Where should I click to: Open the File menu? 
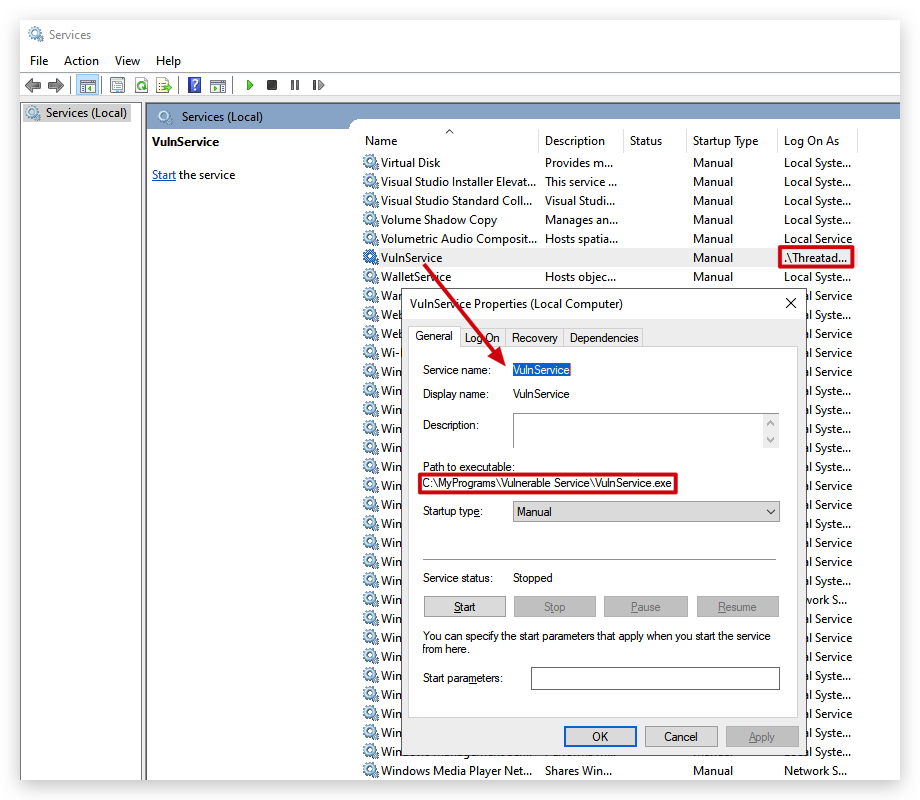(39, 60)
